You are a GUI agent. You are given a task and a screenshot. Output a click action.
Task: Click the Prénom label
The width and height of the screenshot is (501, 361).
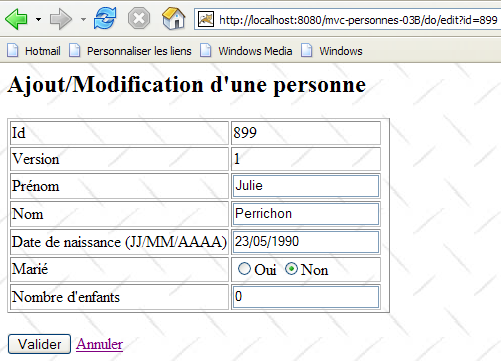[36, 186]
